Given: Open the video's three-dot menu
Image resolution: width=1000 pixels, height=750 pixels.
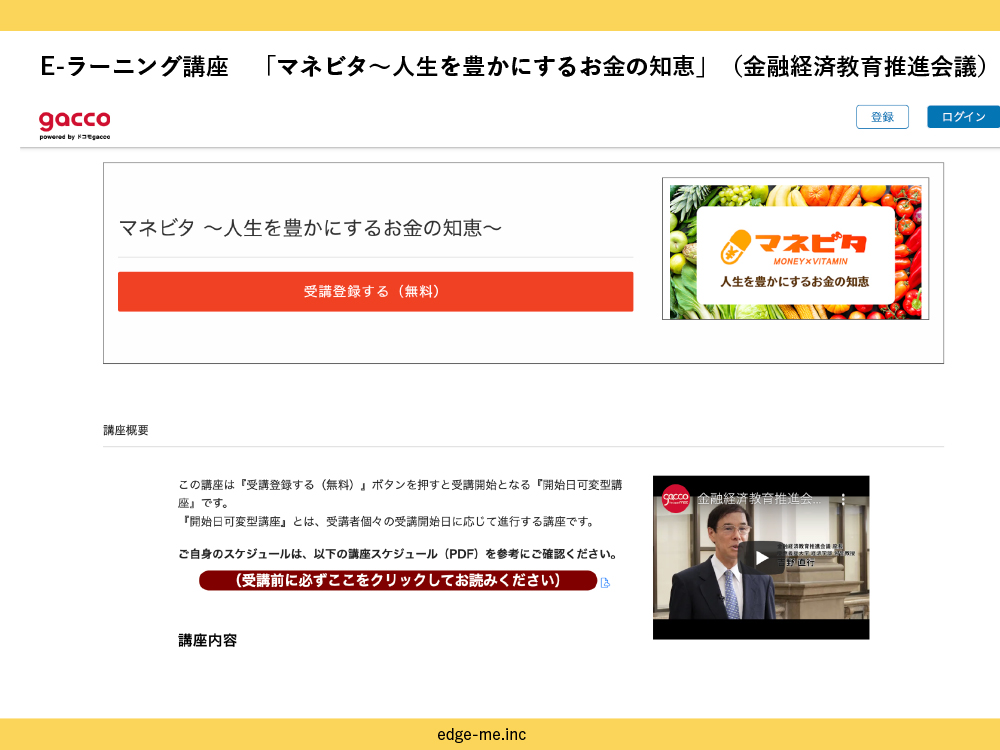Looking at the screenshot, I should pos(843,499).
